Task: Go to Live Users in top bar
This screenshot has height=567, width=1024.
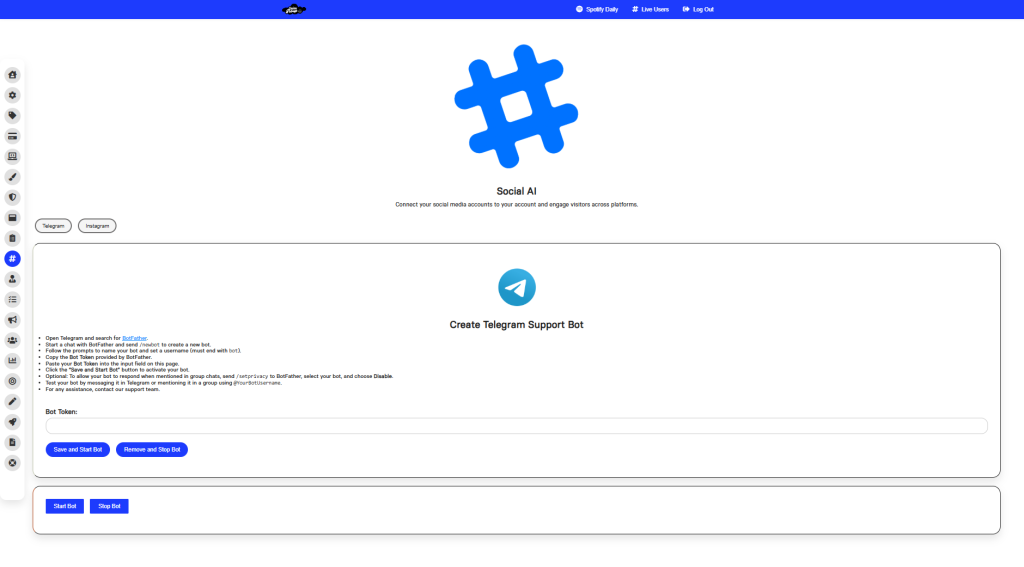Action: tap(650, 9)
